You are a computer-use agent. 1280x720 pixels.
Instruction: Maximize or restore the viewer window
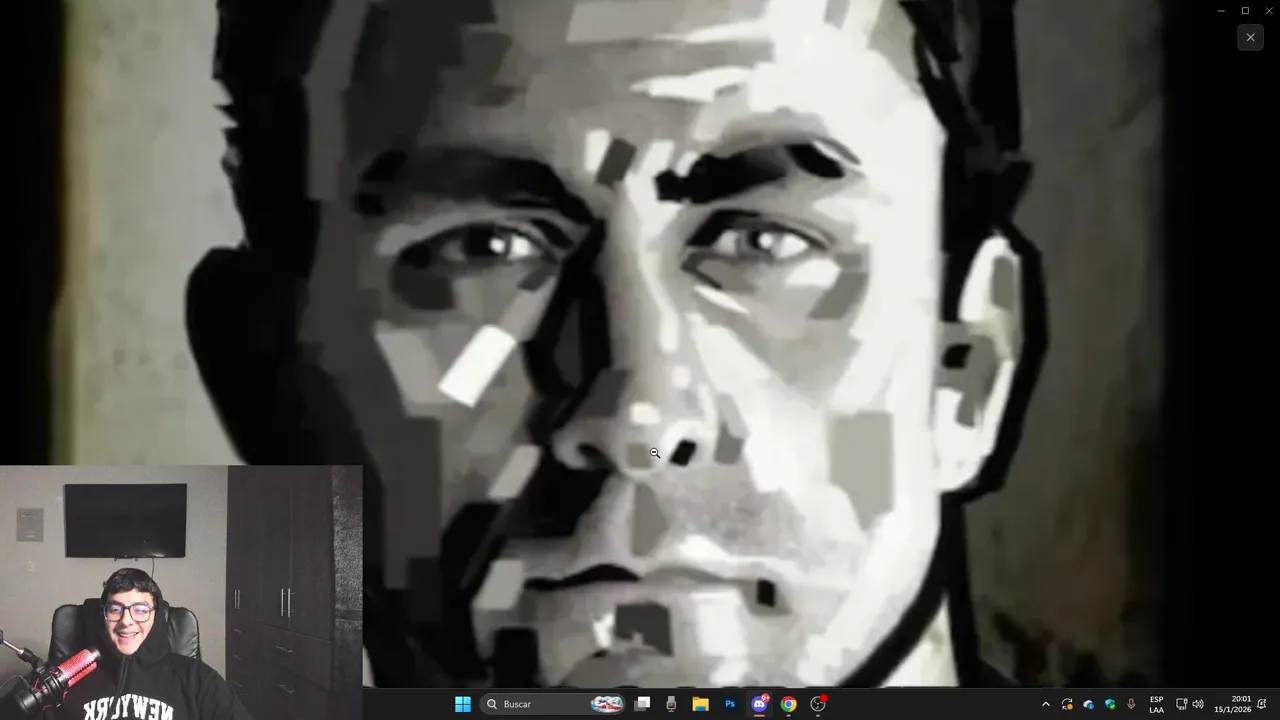1245,11
